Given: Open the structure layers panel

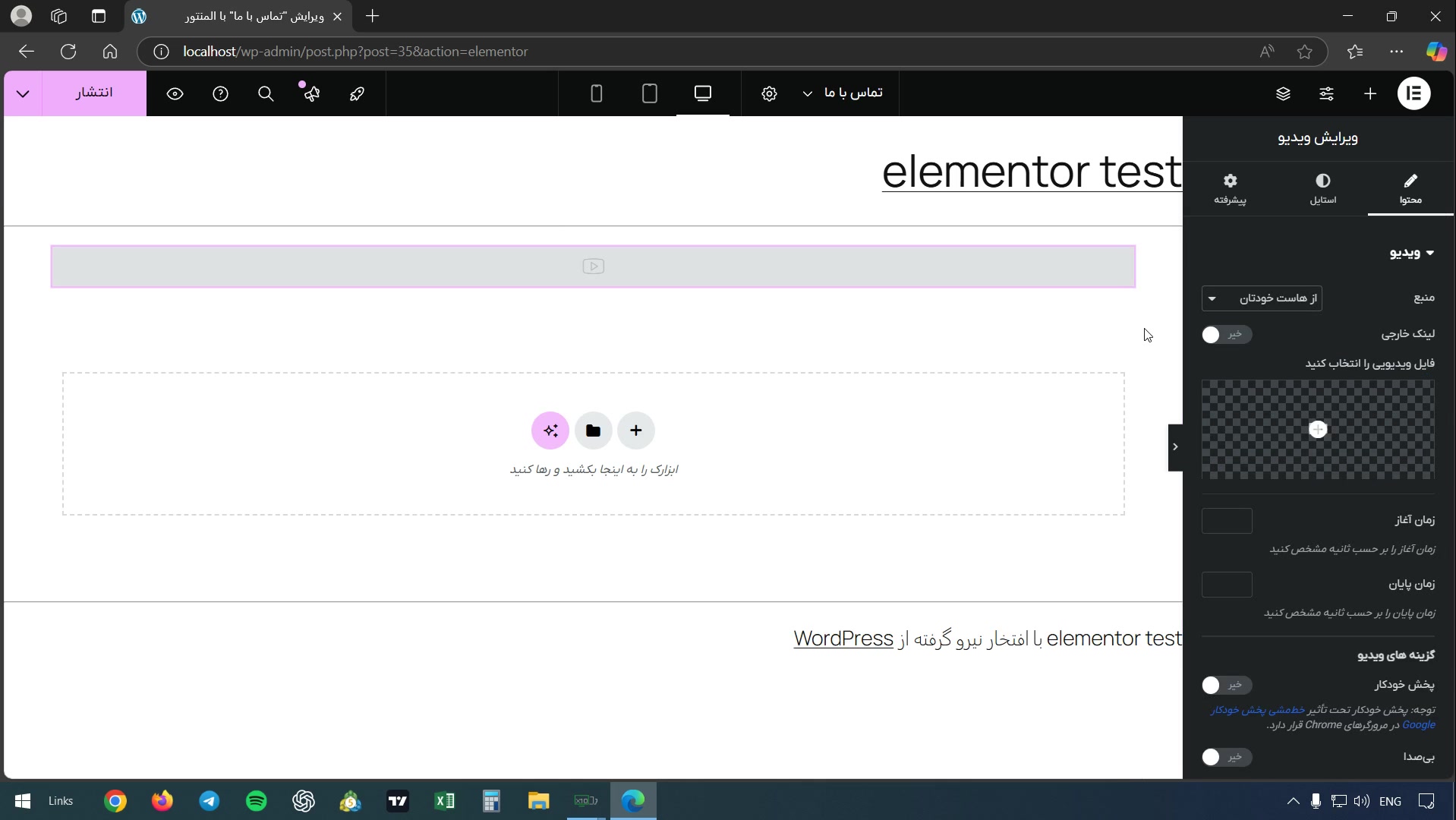Looking at the screenshot, I should tap(1283, 93).
